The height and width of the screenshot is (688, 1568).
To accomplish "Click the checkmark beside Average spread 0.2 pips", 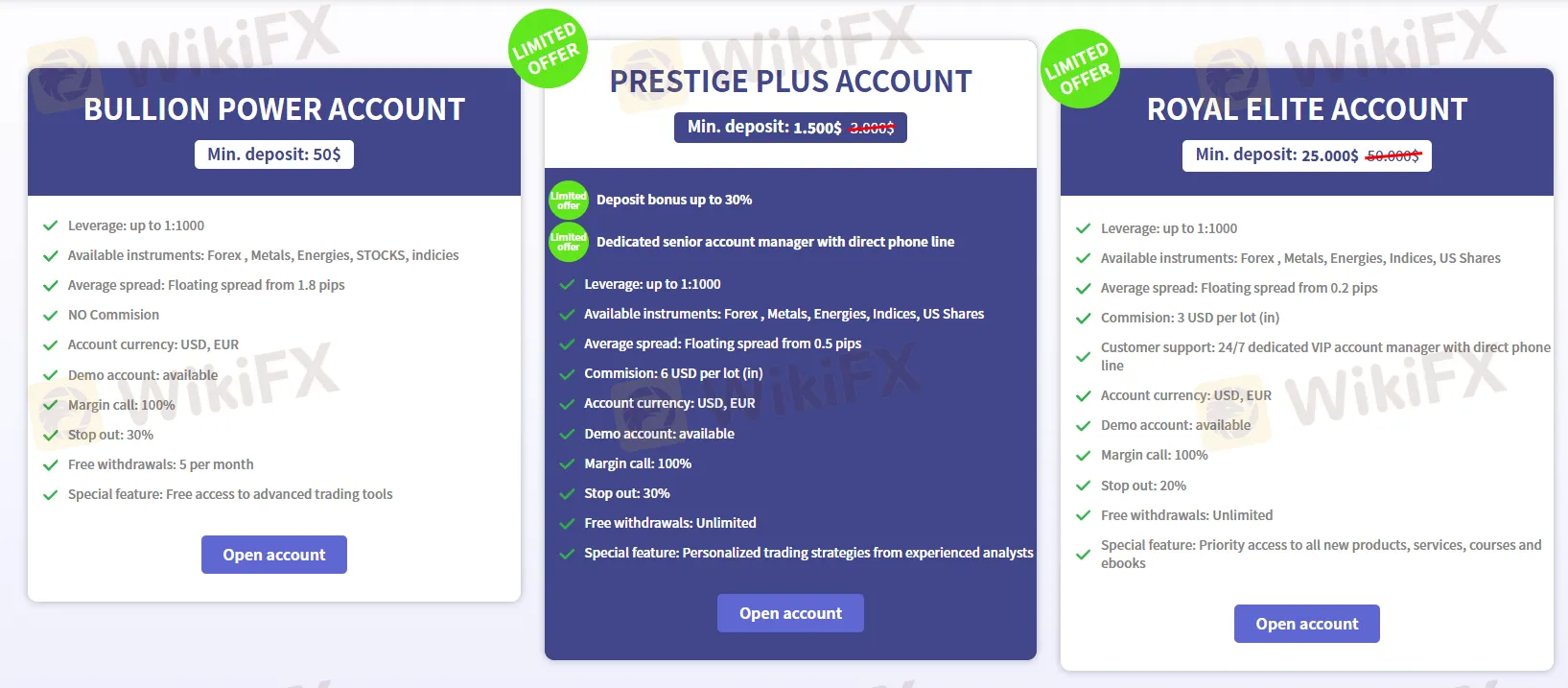I will tap(1085, 287).
